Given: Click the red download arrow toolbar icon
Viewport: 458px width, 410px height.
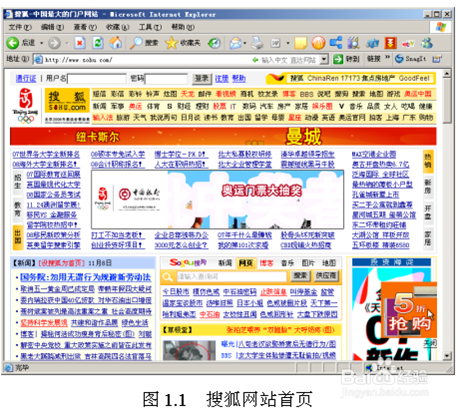Looking at the screenshot, I should [390, 43].
